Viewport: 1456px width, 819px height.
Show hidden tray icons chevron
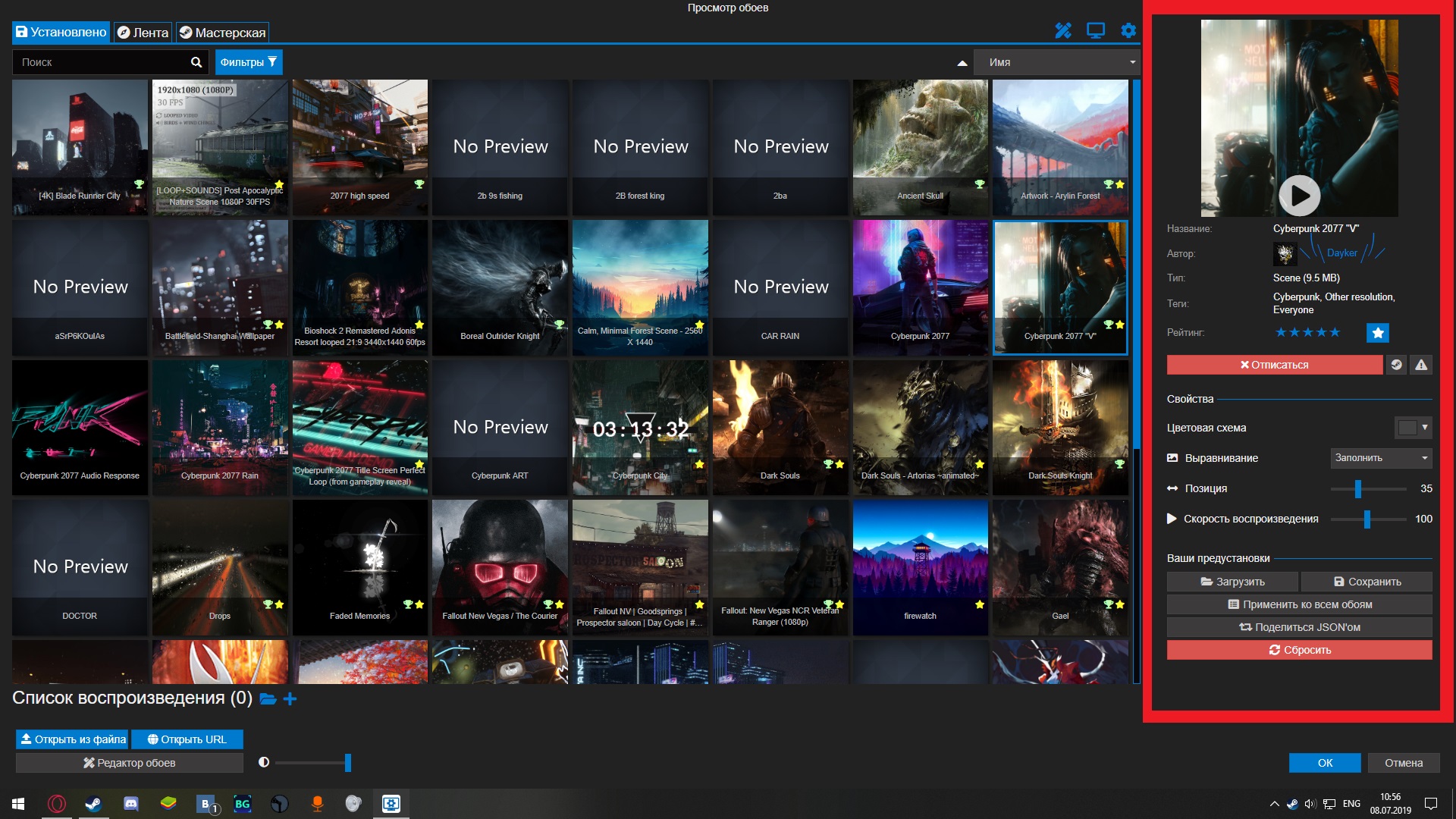tap(1274, 804)
